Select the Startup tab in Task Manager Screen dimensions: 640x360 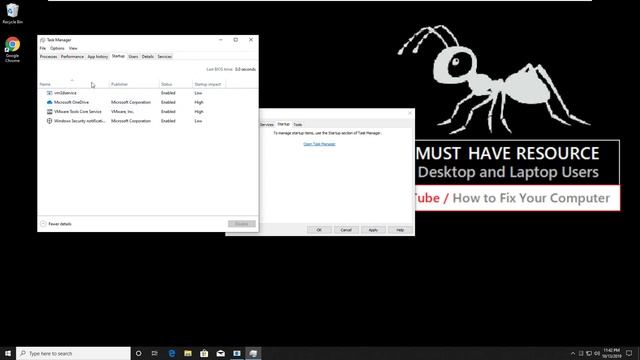(118, 56)
